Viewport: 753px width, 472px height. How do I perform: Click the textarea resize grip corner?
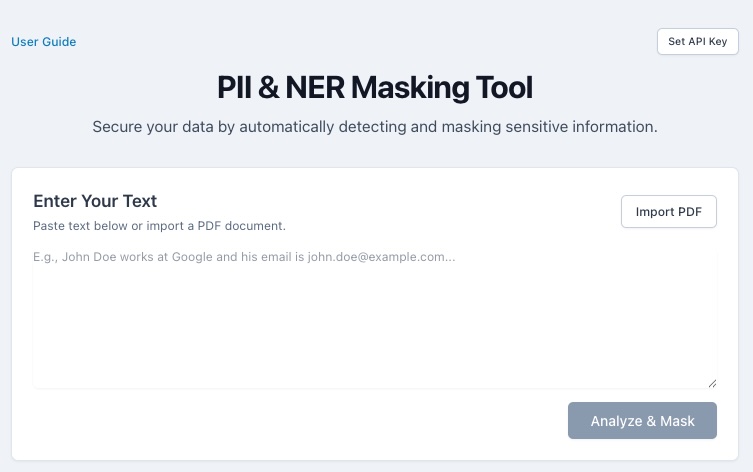click(x=713, y=383)
